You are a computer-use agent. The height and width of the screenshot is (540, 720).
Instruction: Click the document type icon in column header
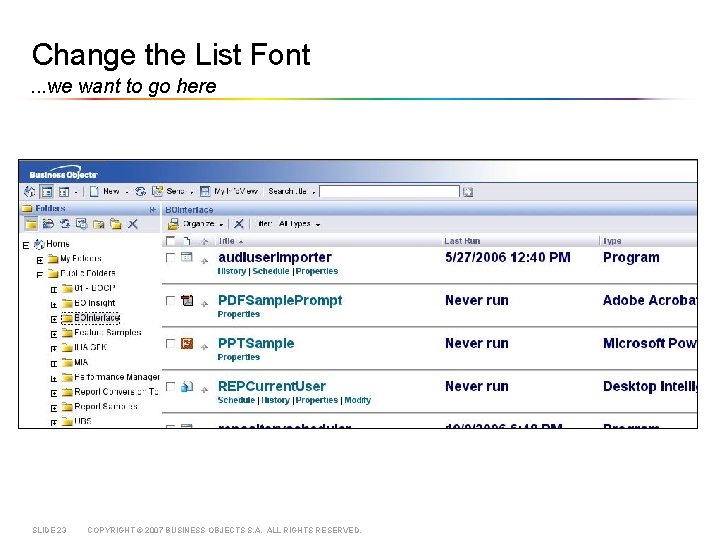click(187, 241)
